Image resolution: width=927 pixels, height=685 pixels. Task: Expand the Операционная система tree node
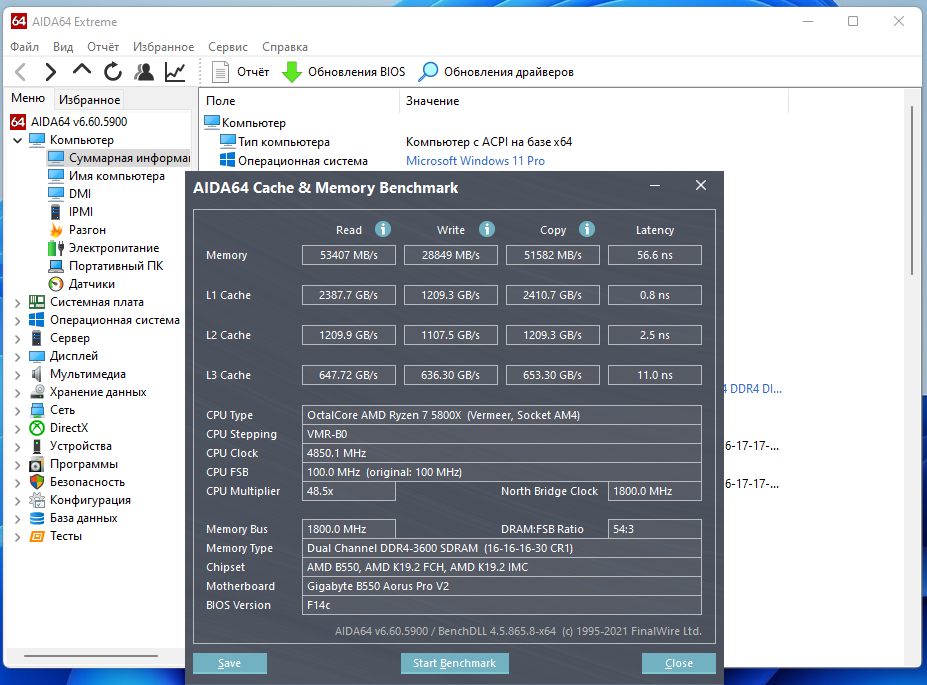[18, 320]
